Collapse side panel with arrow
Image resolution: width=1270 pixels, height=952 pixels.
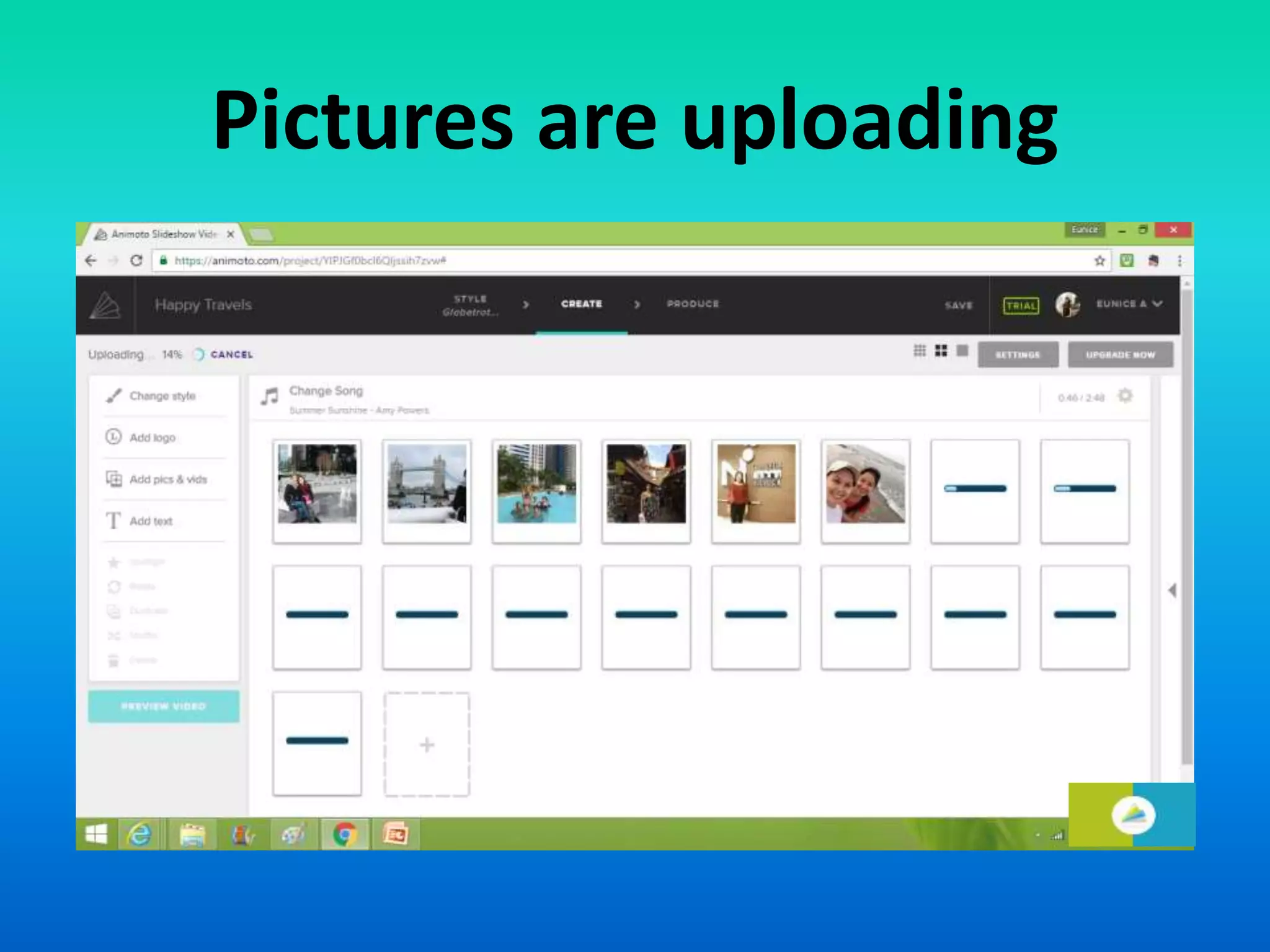point(1171,590)
